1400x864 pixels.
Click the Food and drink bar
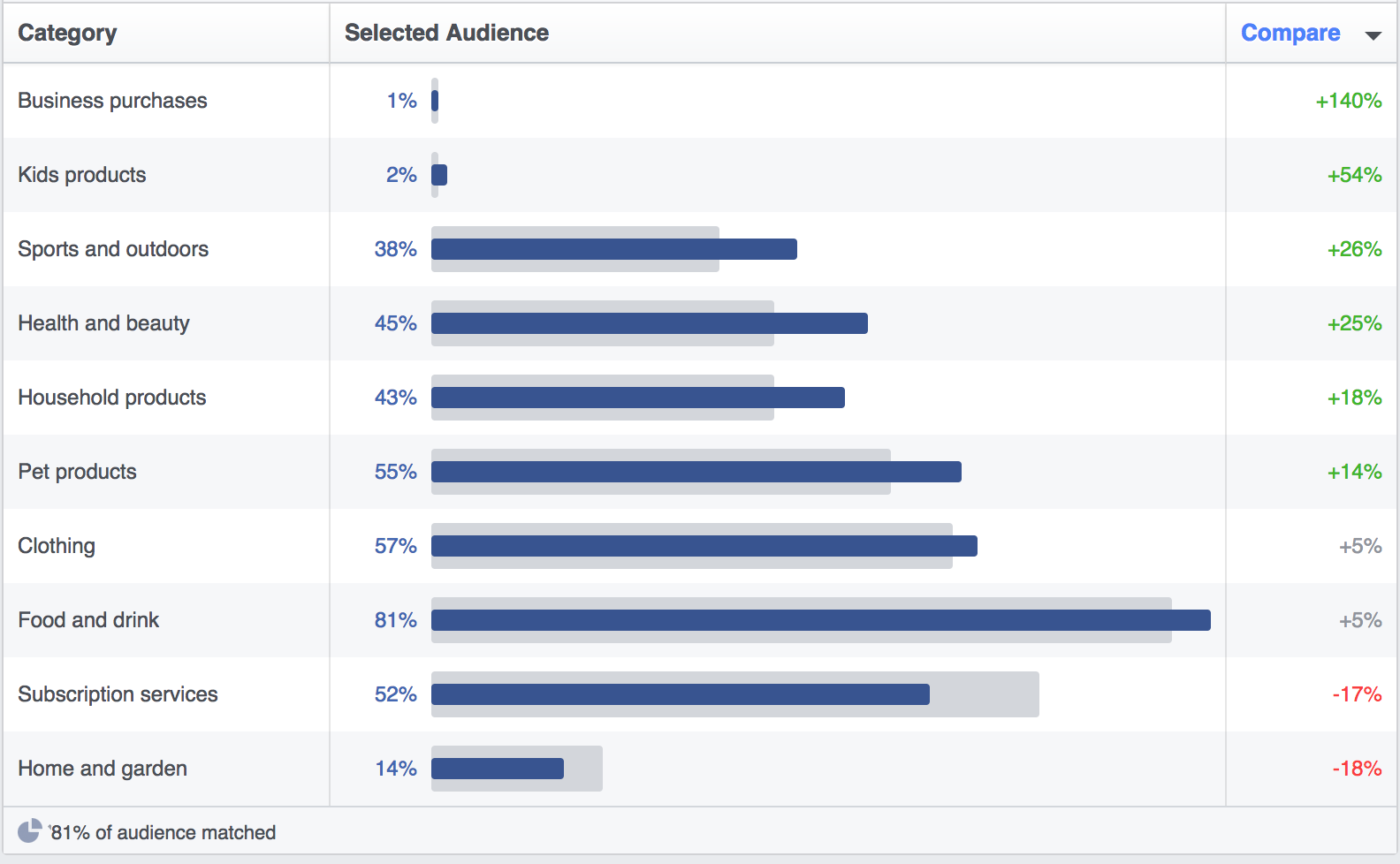point(820,620)
